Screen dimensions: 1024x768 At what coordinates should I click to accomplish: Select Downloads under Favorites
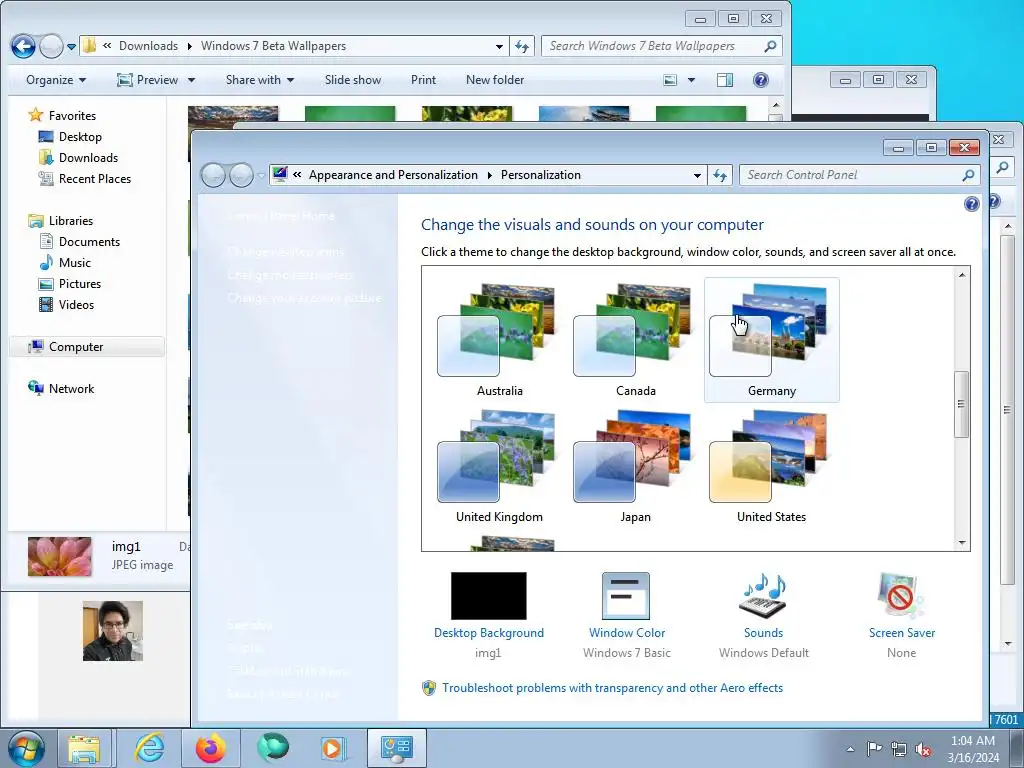pyautogui.click(x=88, y=157)
